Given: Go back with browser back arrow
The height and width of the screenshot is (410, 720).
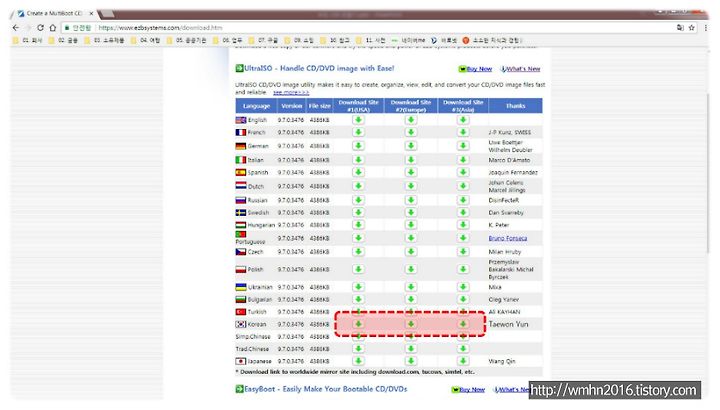Looking at the screenshot, I should [x=16, y=28].
